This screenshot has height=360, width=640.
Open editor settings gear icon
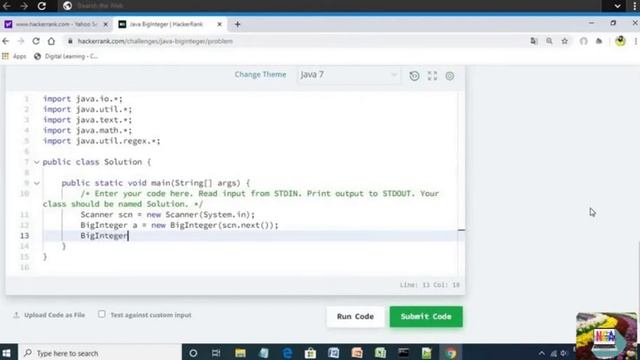point(450,76)
